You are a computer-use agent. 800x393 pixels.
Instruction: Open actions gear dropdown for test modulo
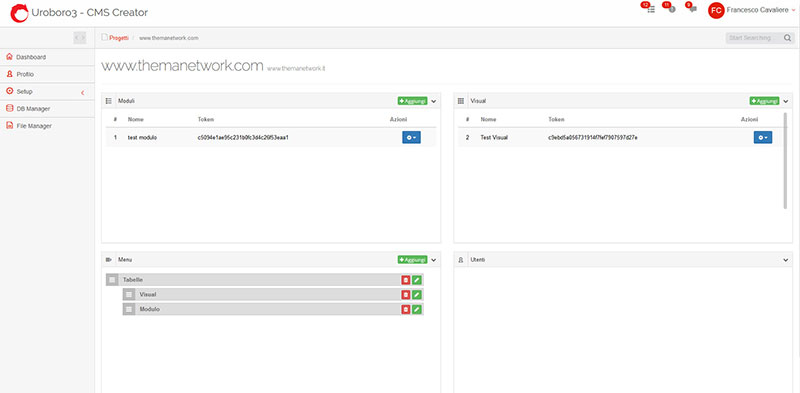pyautogui.click(x=411, y=137)
